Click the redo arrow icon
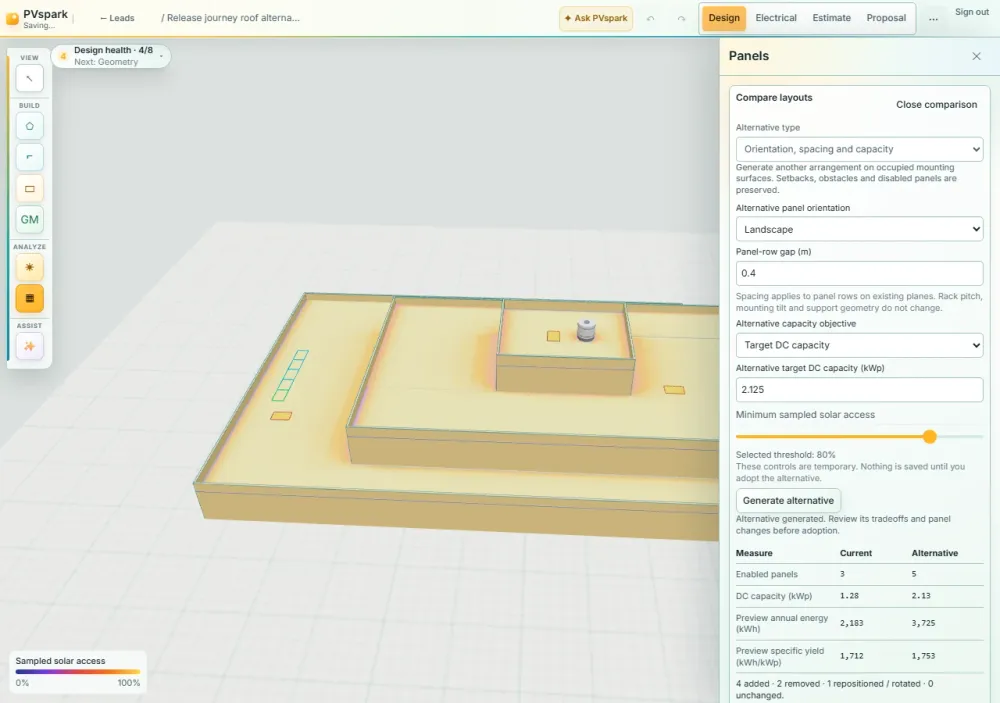 (681, 18)
